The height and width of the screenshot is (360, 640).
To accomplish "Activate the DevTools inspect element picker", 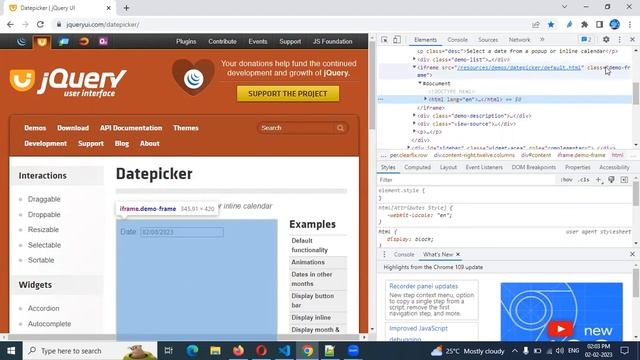I will pos(384,40).
